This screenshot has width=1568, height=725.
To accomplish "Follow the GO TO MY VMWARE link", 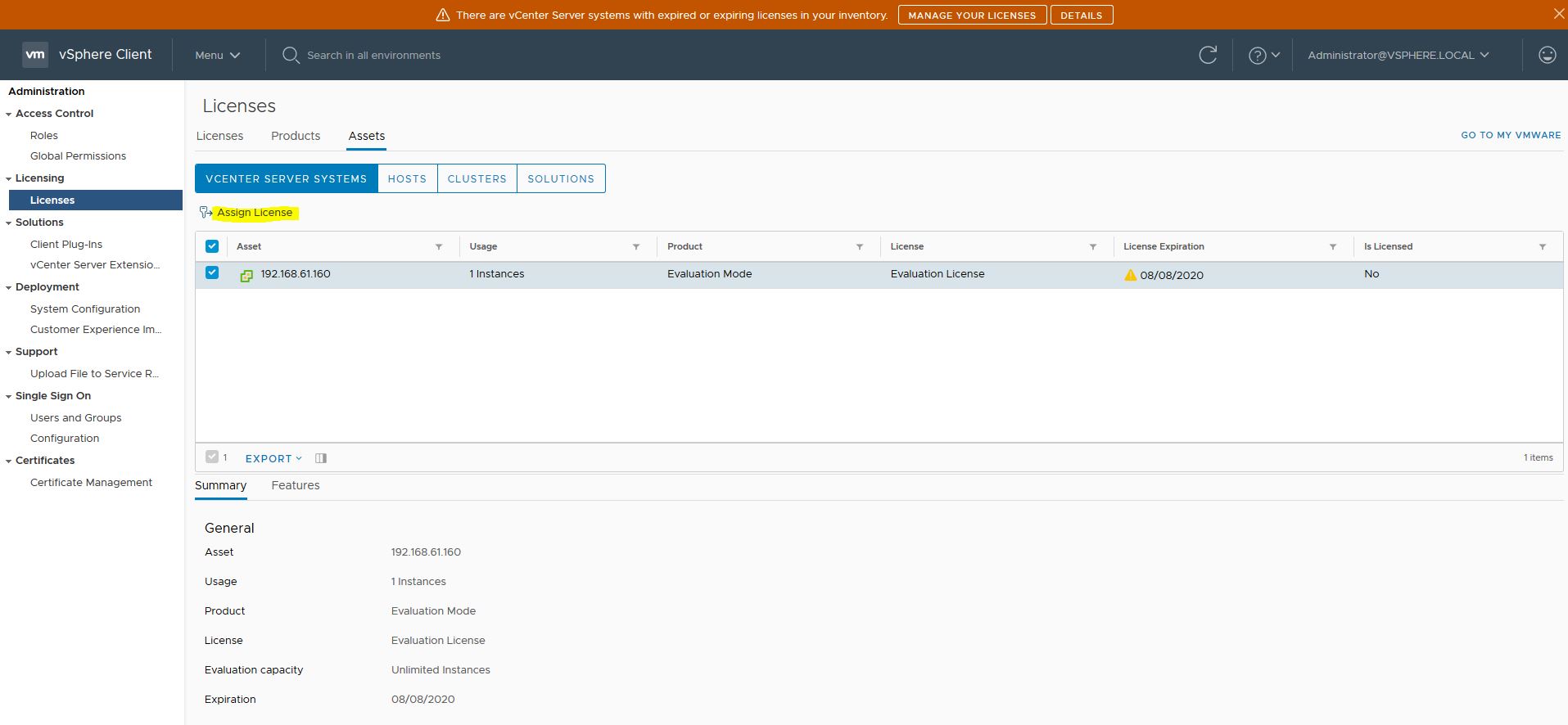I will (1511, 135).
